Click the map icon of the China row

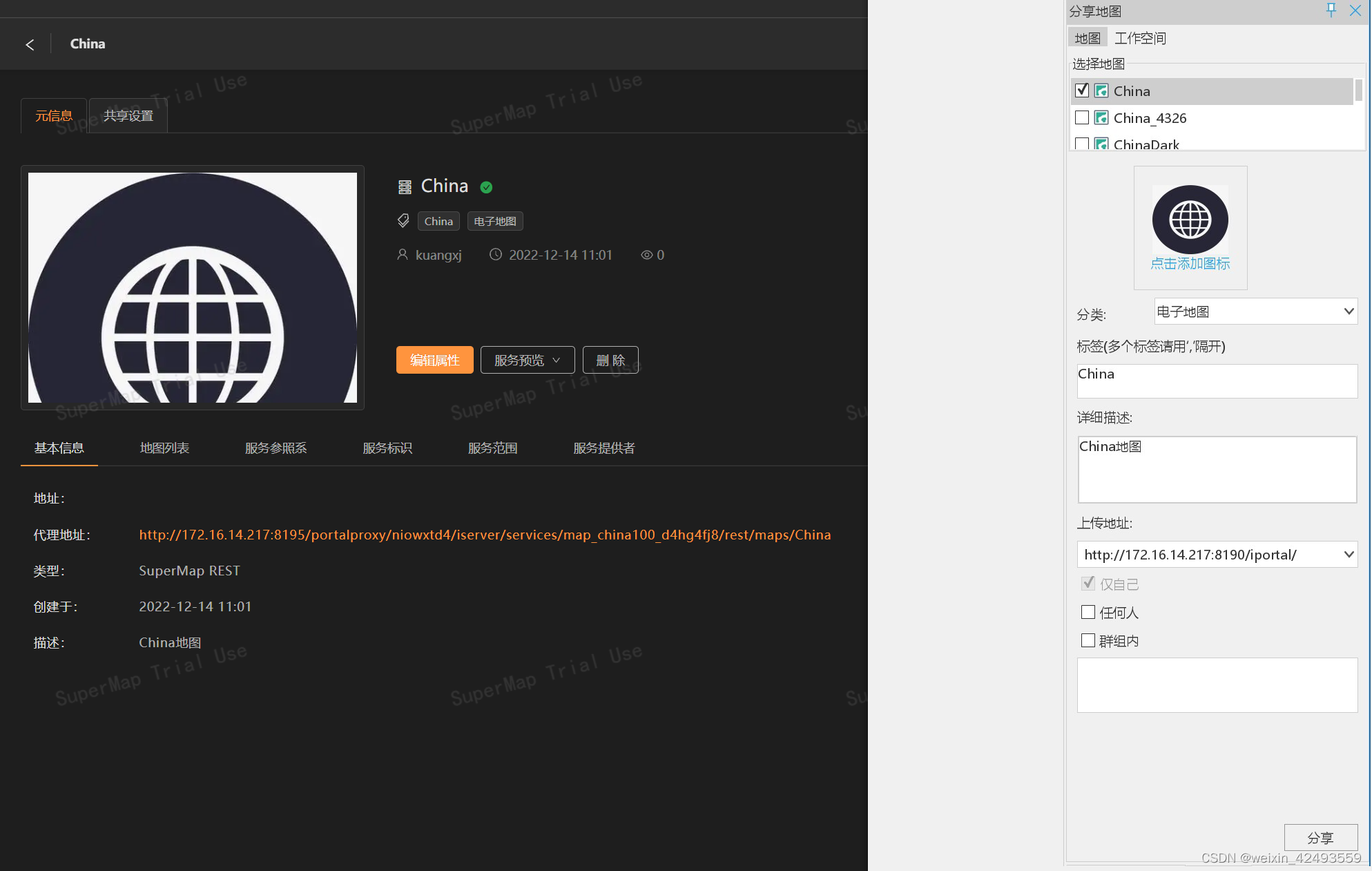point(1101,91)
